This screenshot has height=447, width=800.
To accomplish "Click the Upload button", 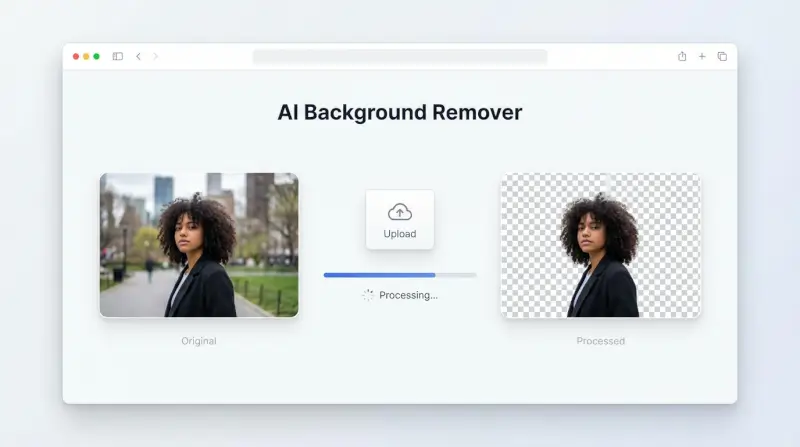I will [399, 219].
